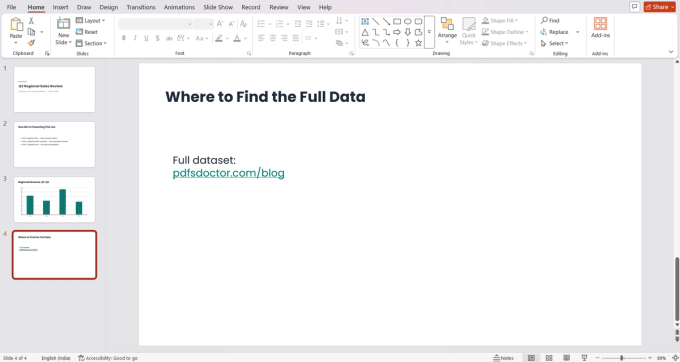Open the Add-ins pane
Viewport: 680px width, 362px height.
point(601,28)
